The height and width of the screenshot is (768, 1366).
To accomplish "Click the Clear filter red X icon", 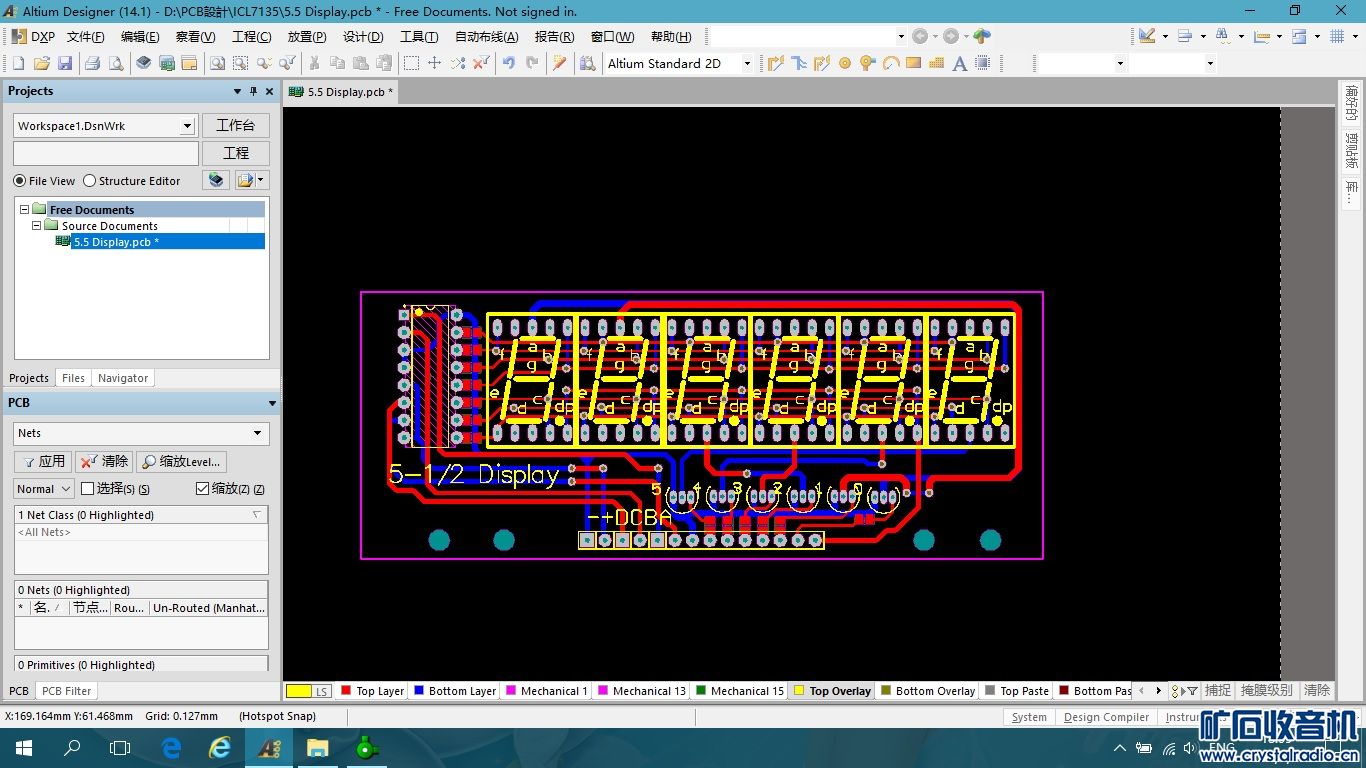I will pos(481,63).
